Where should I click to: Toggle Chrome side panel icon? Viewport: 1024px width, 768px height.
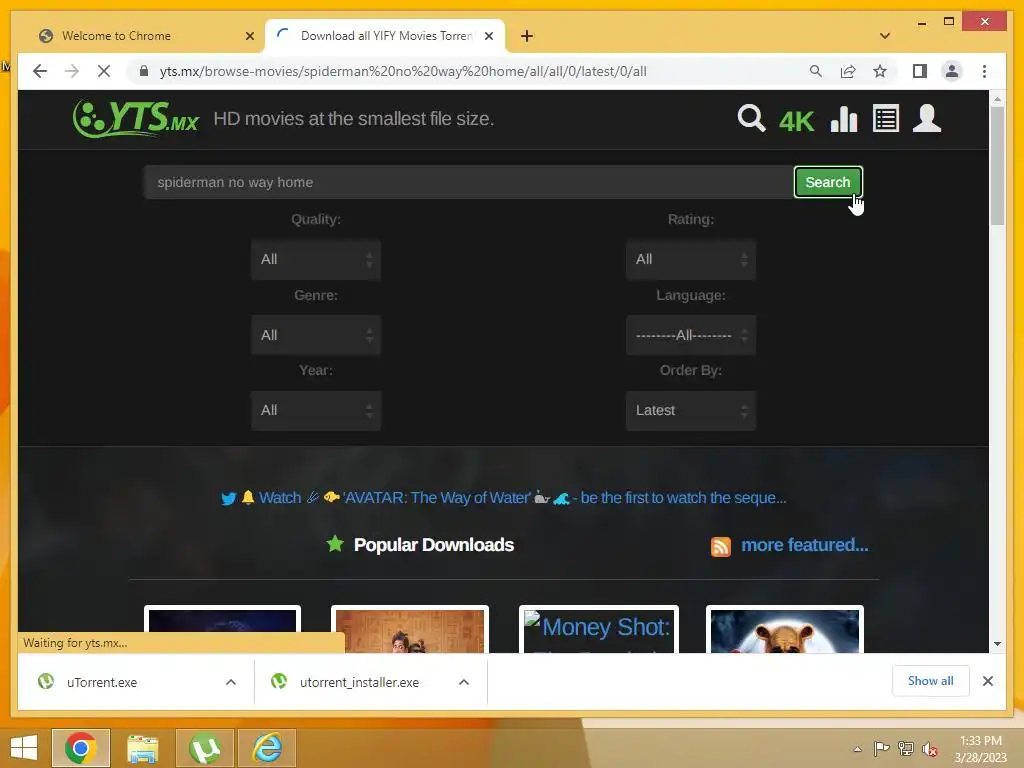pyautogui.click(x=920, y=71)
